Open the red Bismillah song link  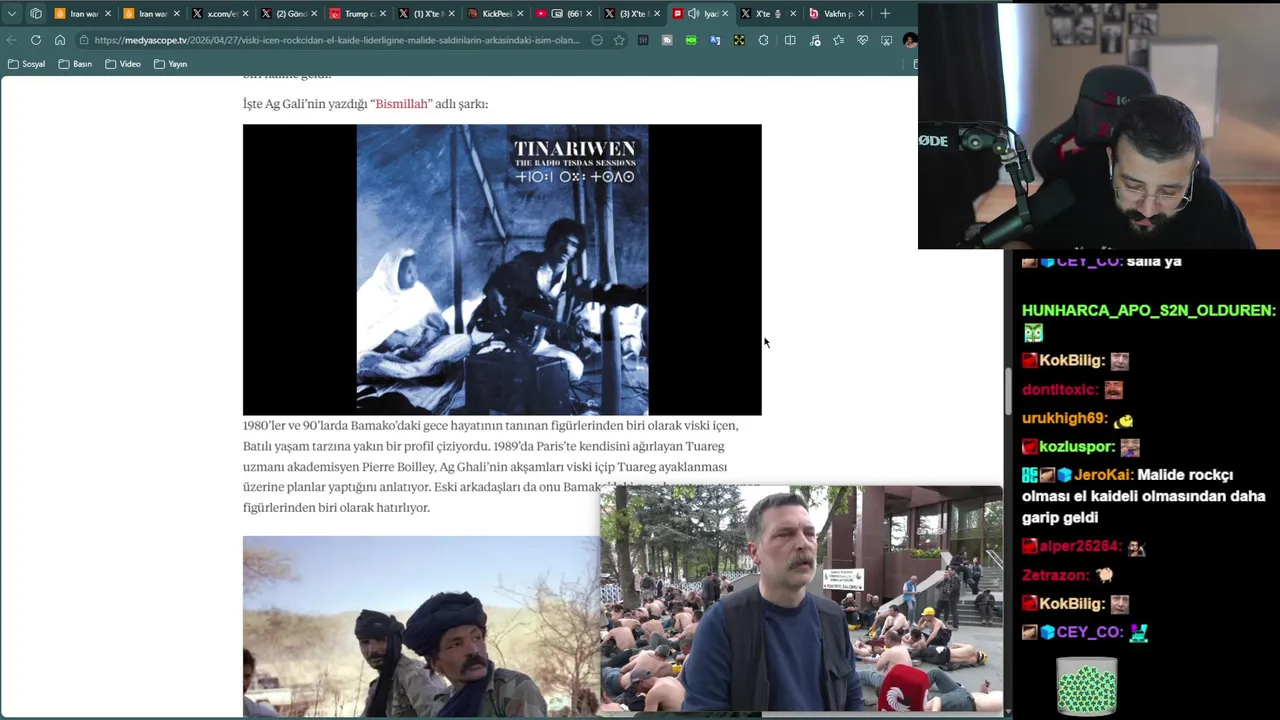[x=401, y=104]
